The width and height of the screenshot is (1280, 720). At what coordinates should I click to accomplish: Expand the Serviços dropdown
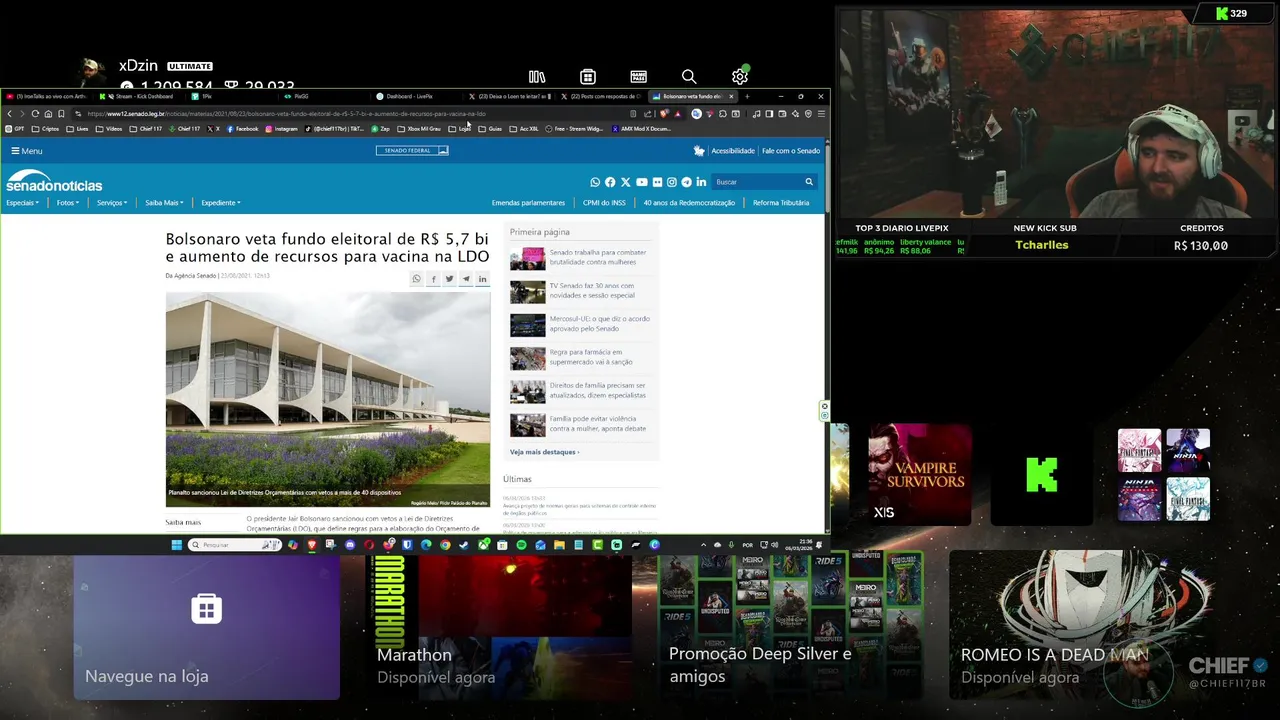[x=112, y=203]
